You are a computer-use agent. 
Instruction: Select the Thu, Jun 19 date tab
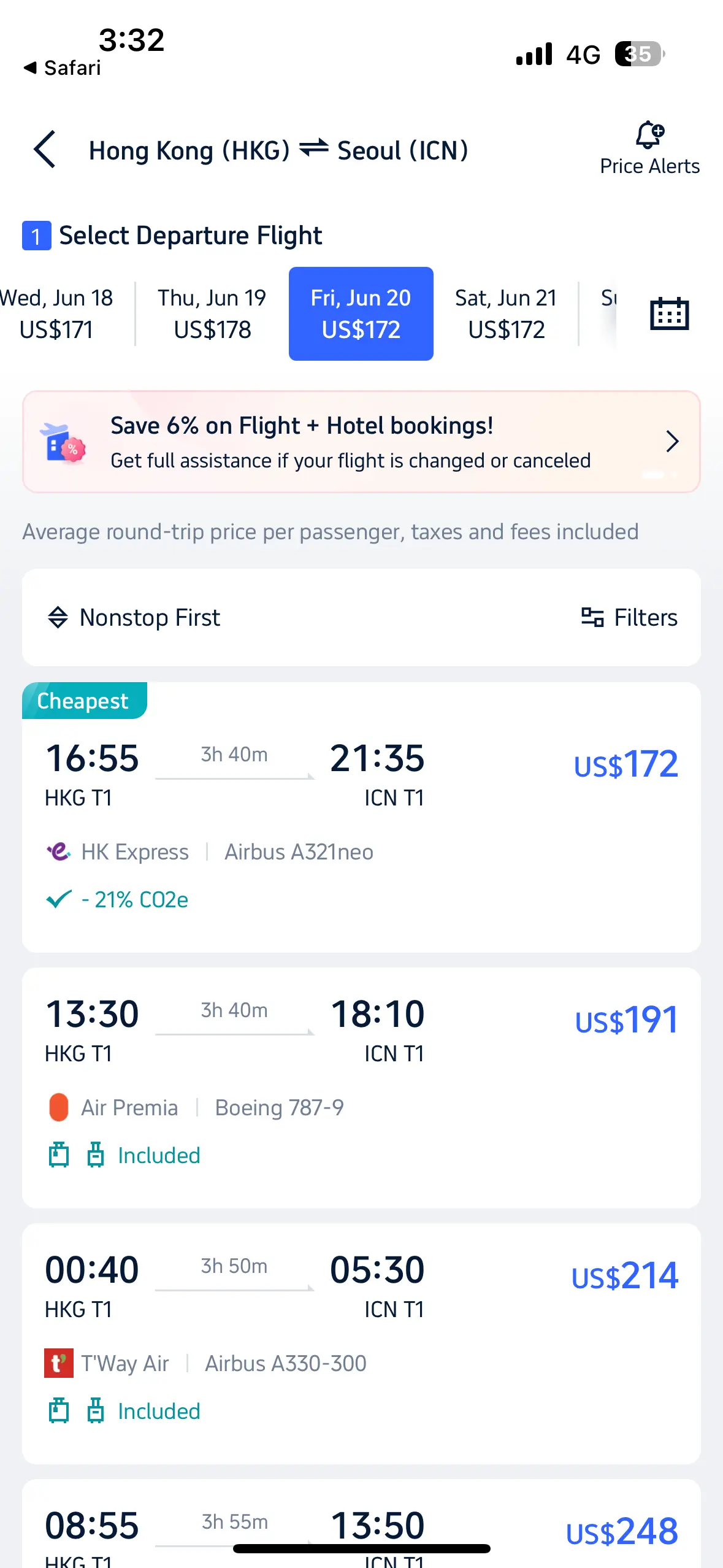click(212, 313)
